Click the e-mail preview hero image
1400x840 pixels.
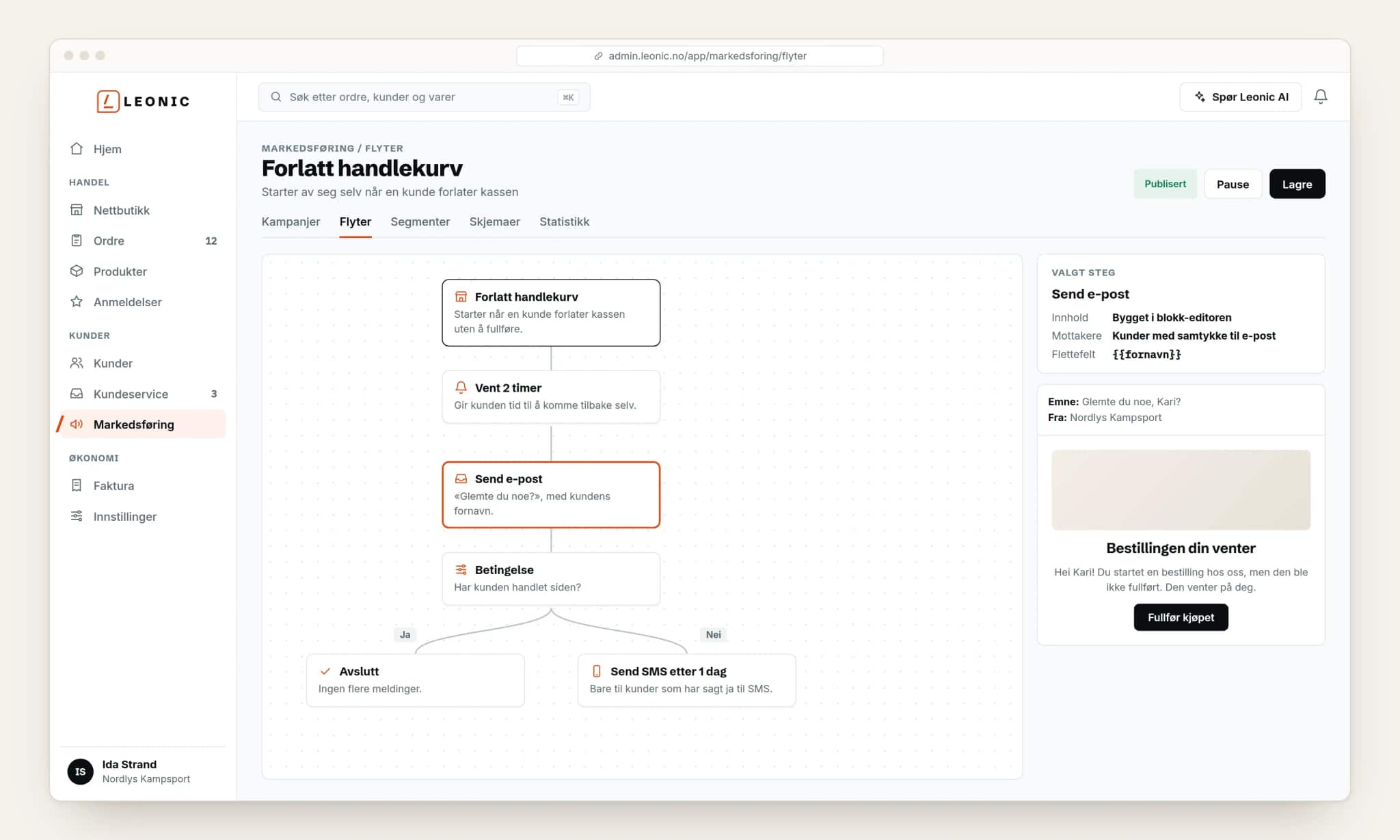pos(1181,489)
